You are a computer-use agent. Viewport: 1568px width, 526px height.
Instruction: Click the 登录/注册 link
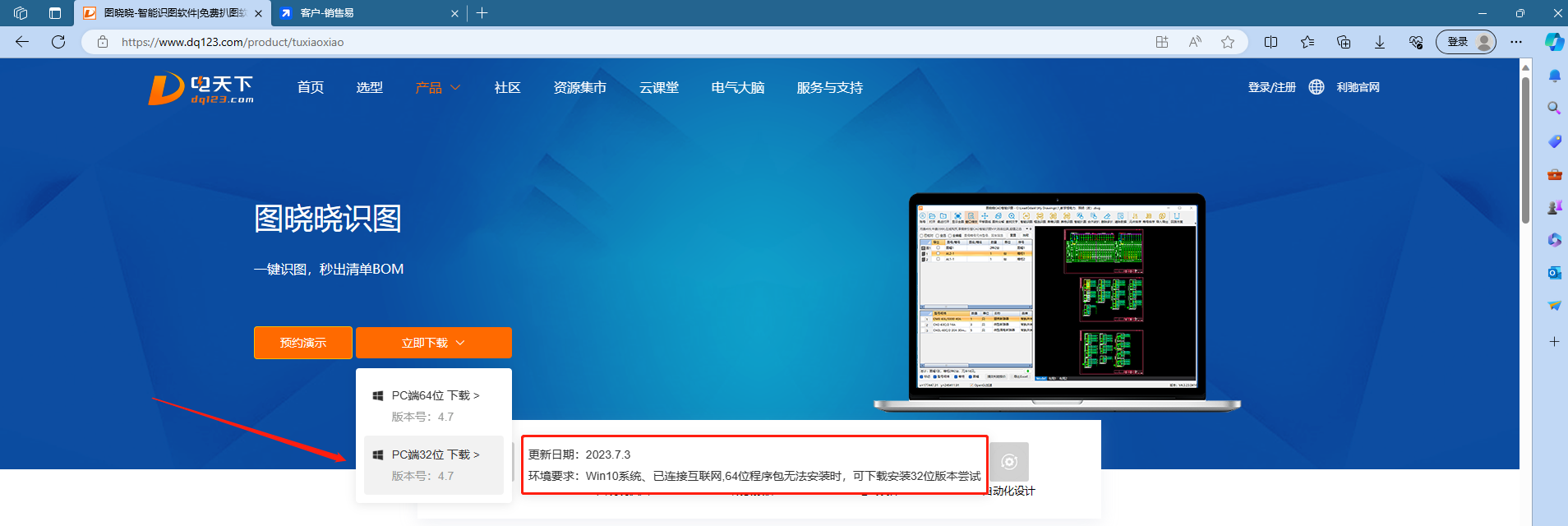[x=1272, y=87]
